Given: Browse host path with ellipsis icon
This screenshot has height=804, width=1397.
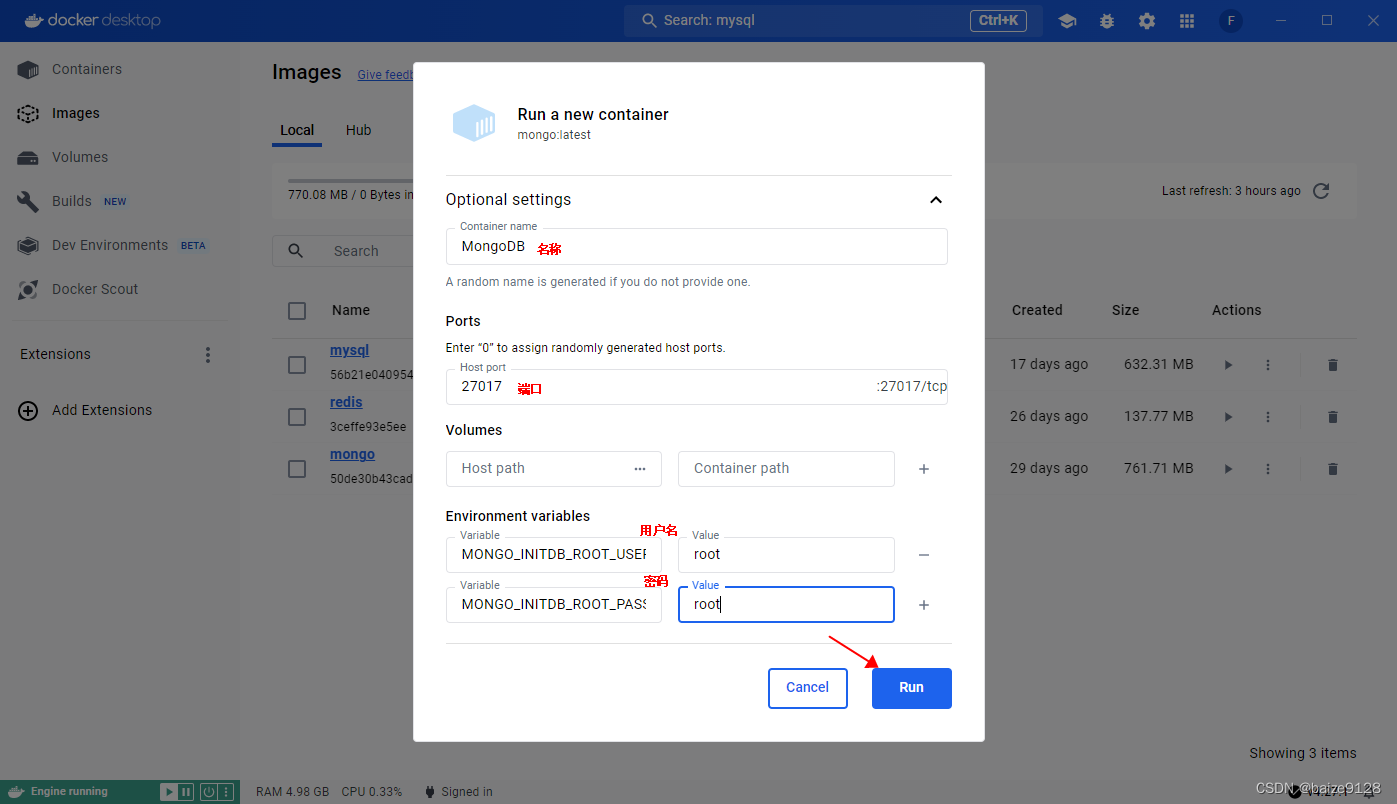Looking at the screenshot, I should click(640, 468).
